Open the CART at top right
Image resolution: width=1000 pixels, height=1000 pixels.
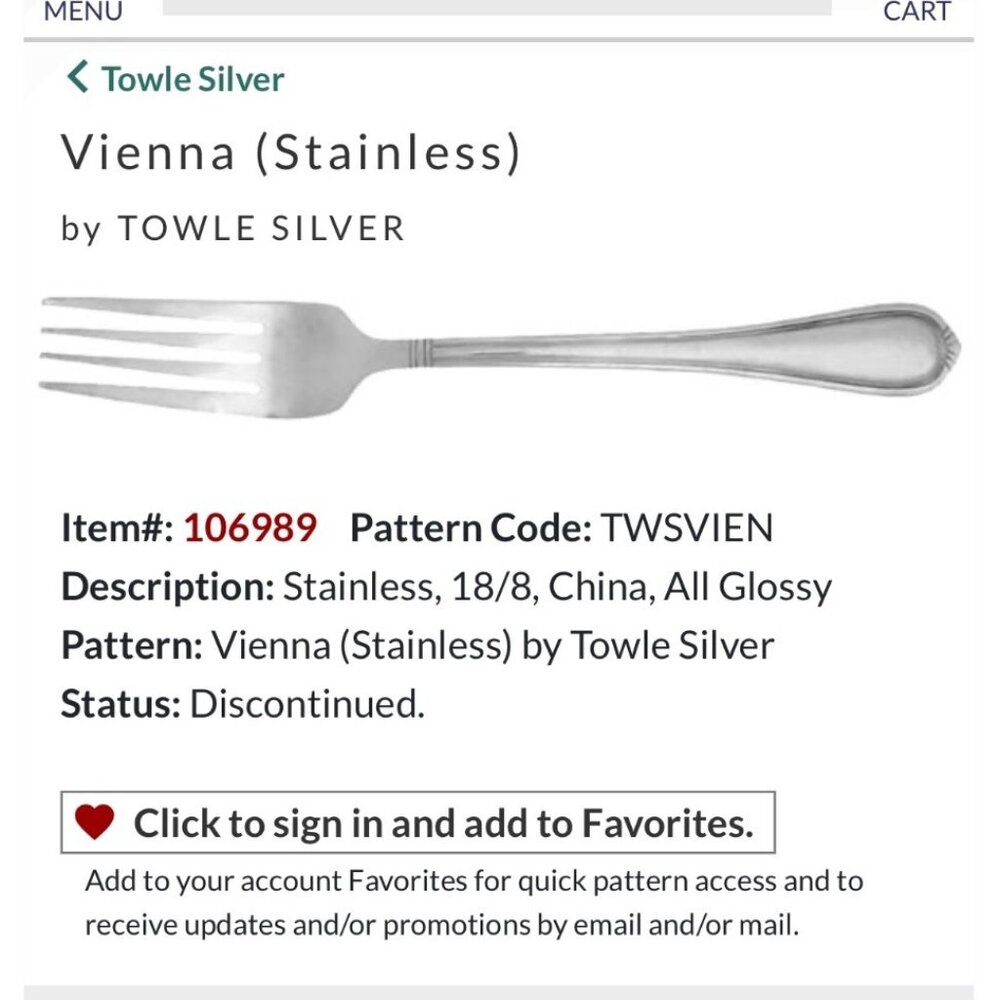tap(916, 10)
